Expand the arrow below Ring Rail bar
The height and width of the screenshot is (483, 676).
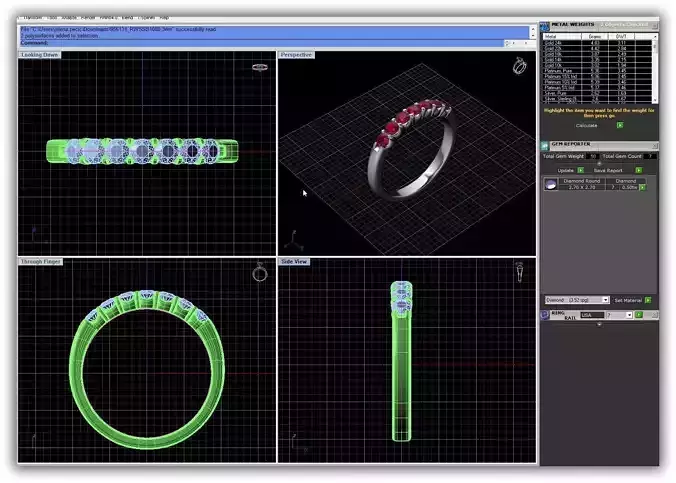pyautogui.click(x=599, y=324)
